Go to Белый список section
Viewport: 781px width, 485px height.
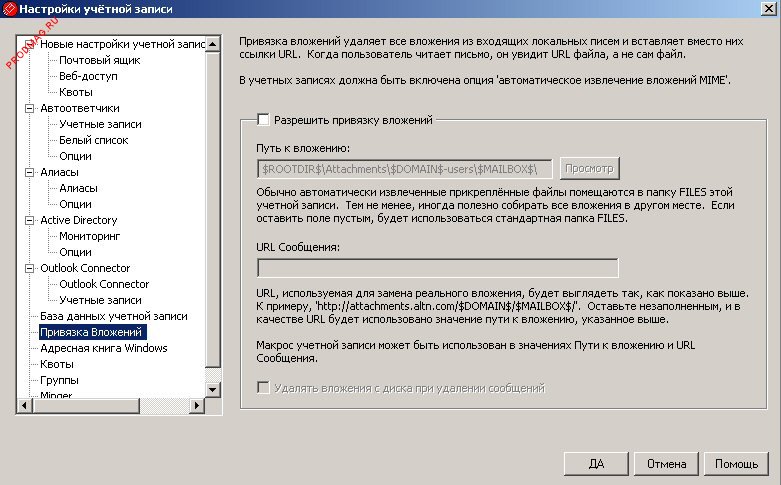(93, 140)
